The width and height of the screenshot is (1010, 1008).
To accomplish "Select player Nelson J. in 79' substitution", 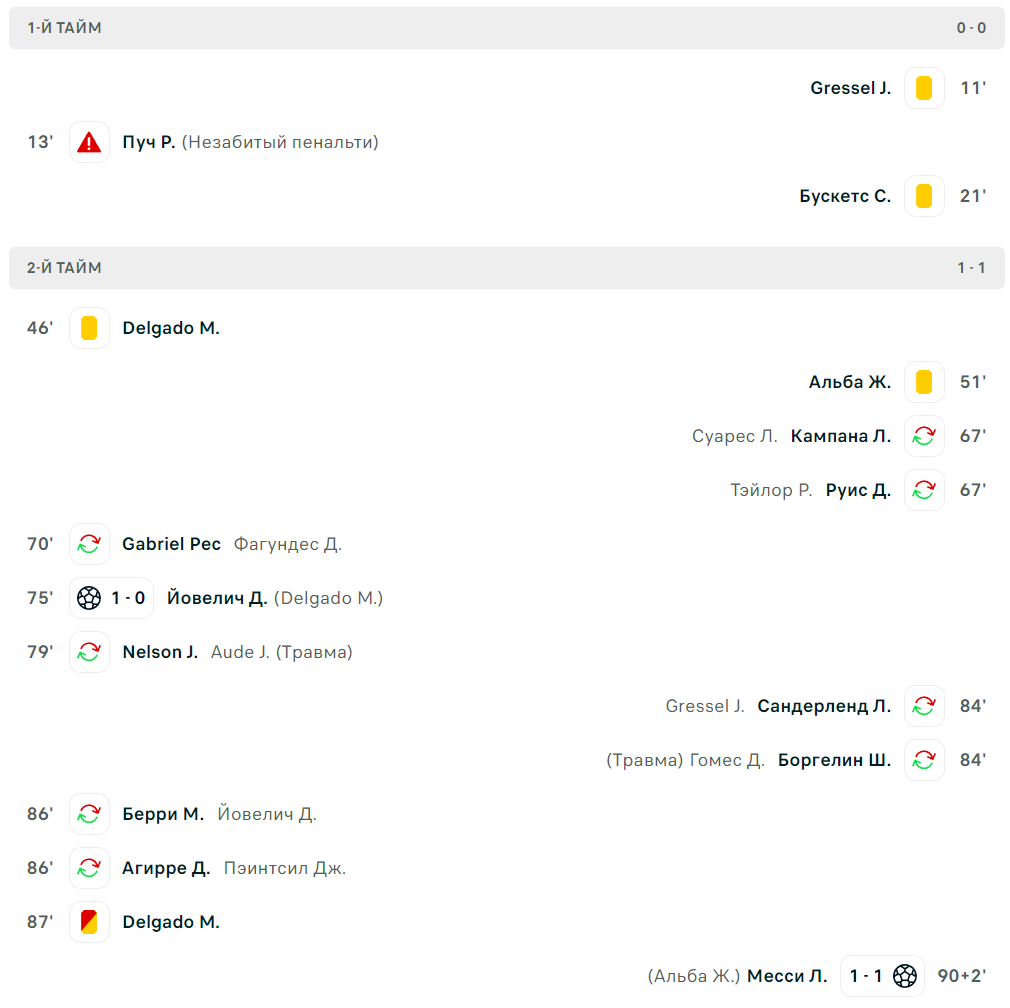I will point(160,652).
